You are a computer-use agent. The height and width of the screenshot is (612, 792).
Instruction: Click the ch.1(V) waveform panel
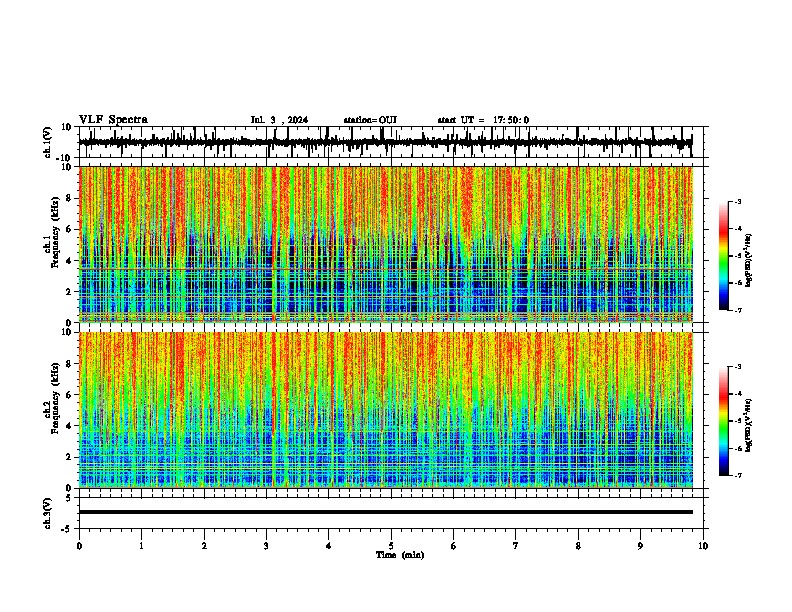click(x=393, y=142)
